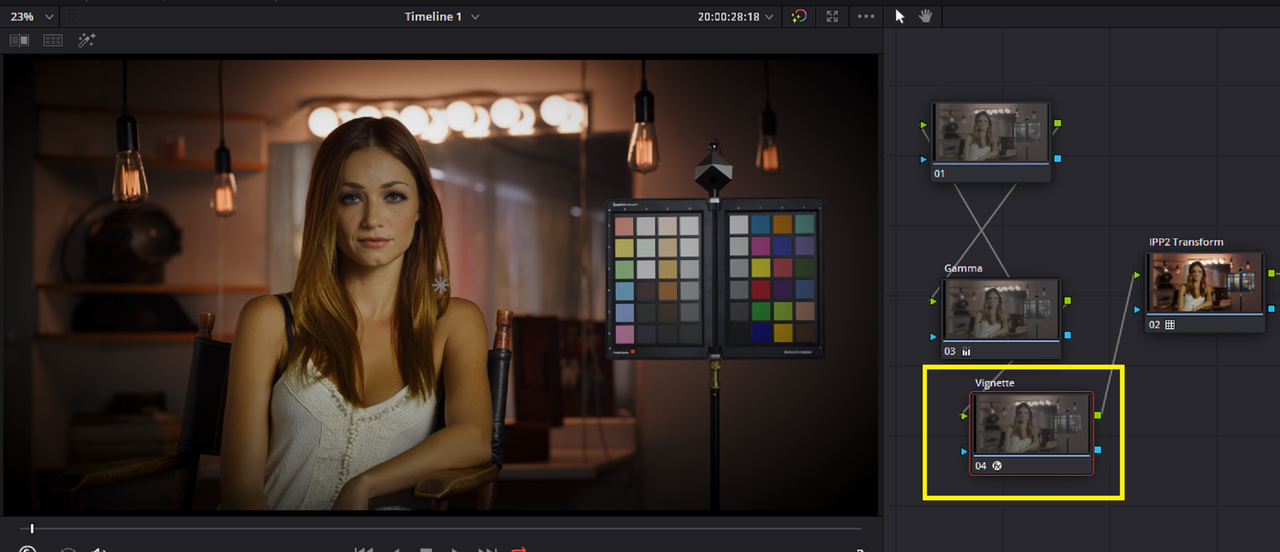Screen dimensions: 1280x552
Task: Click Vignette node's blue key input connector
Action: (x=965, y=450)
